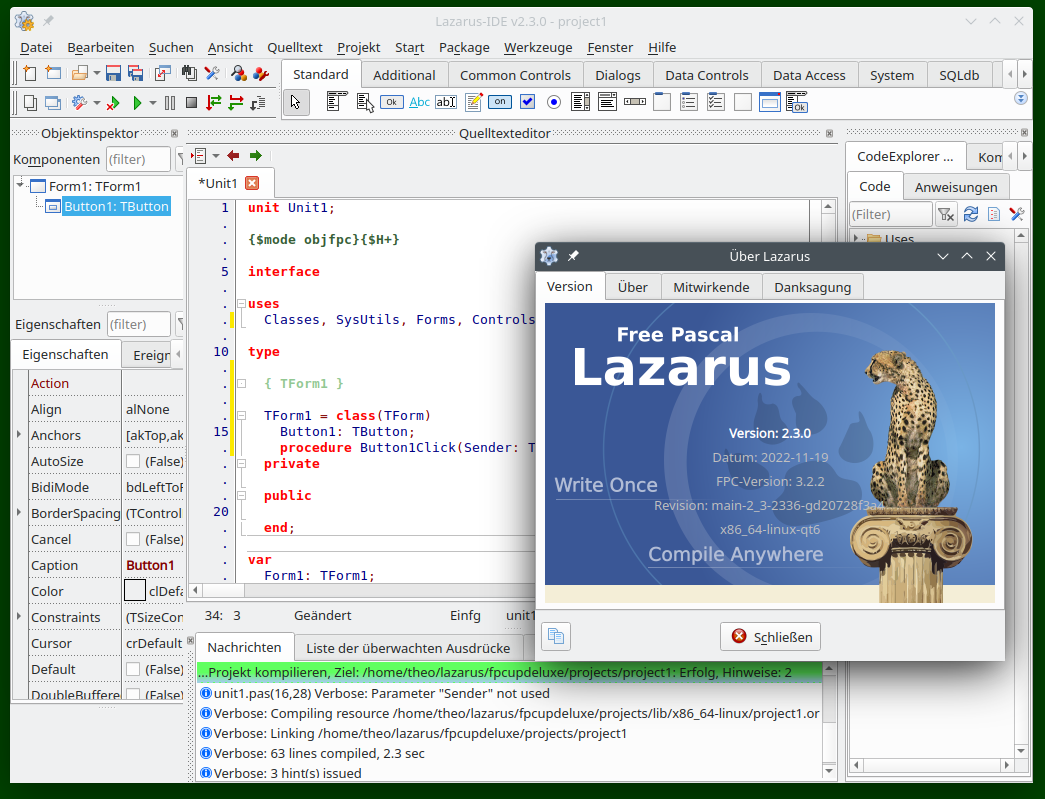Pick the TMainMenu component from palette
Image resolution: width=1045 pixels, height=799 pixels.
pyautogui.click(x=337, y=102)
